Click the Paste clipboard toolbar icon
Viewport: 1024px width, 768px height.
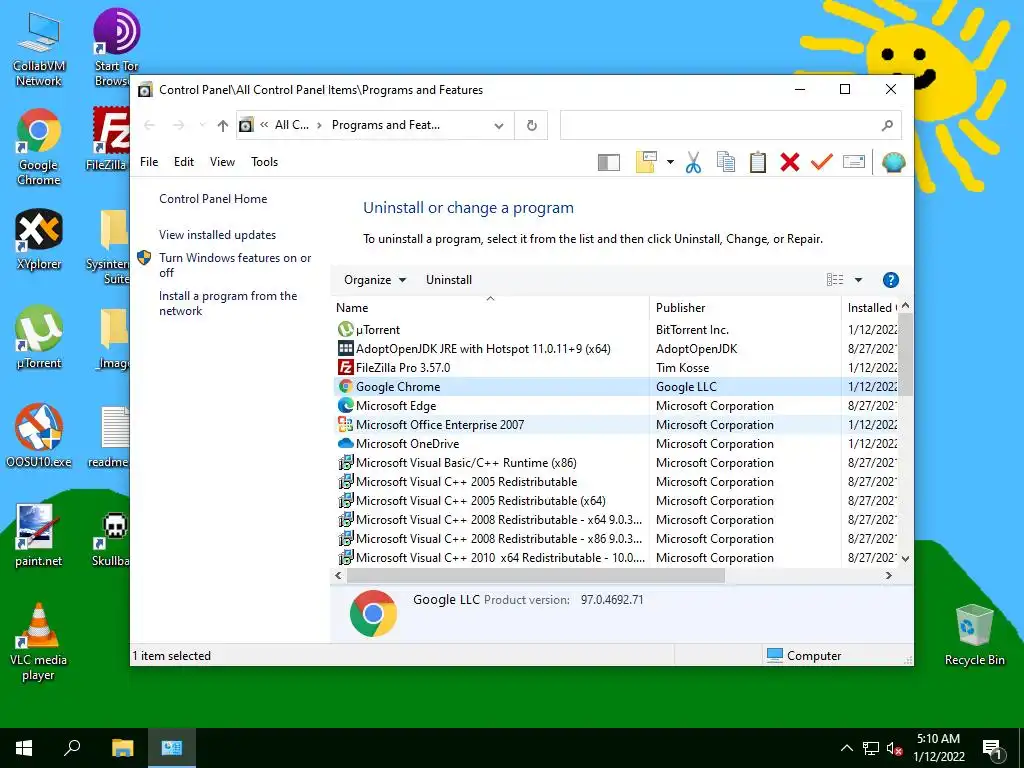point(758,162)
